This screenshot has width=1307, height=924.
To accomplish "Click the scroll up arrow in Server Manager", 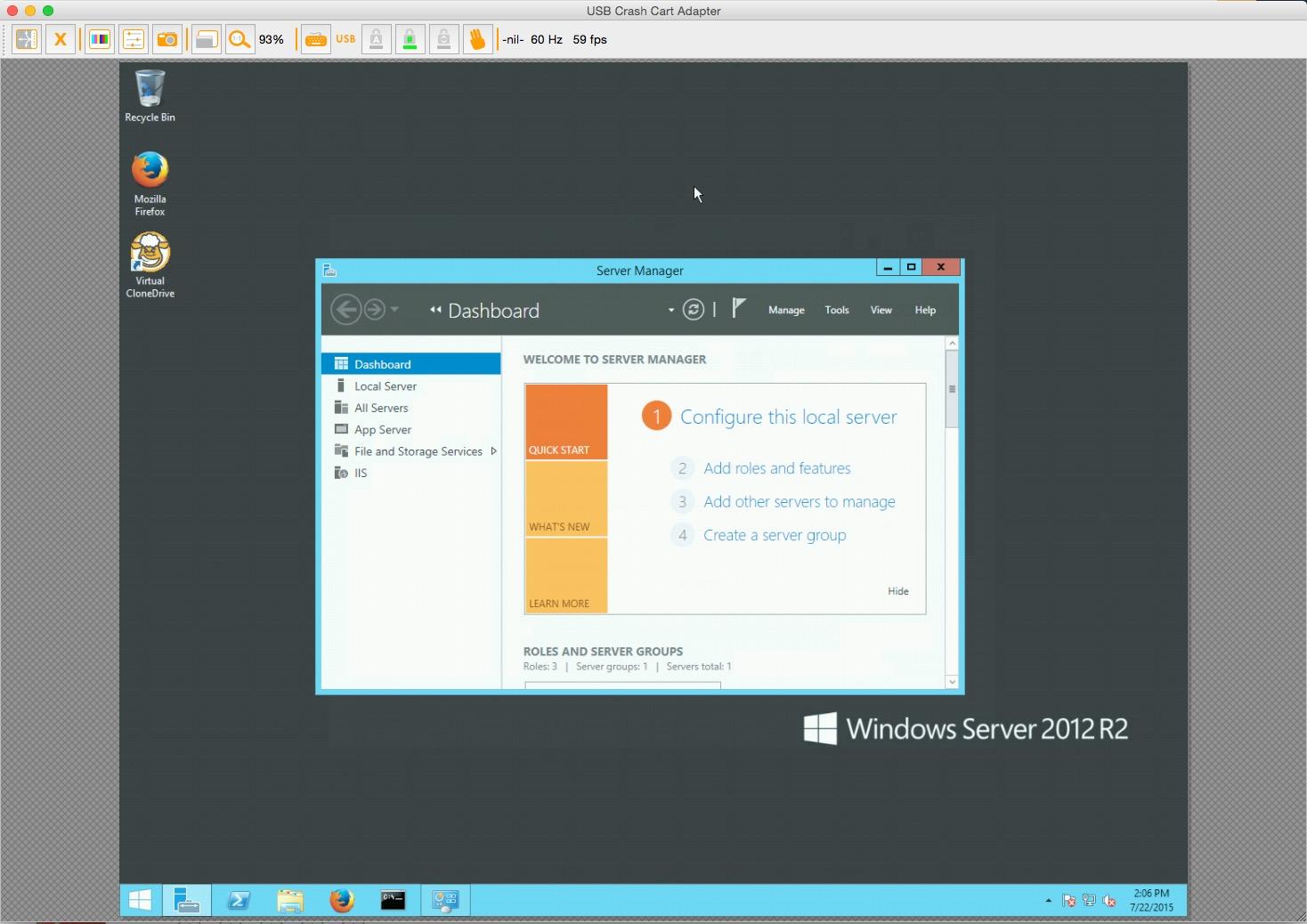I will pyautogui.click(x=952, y=344).
